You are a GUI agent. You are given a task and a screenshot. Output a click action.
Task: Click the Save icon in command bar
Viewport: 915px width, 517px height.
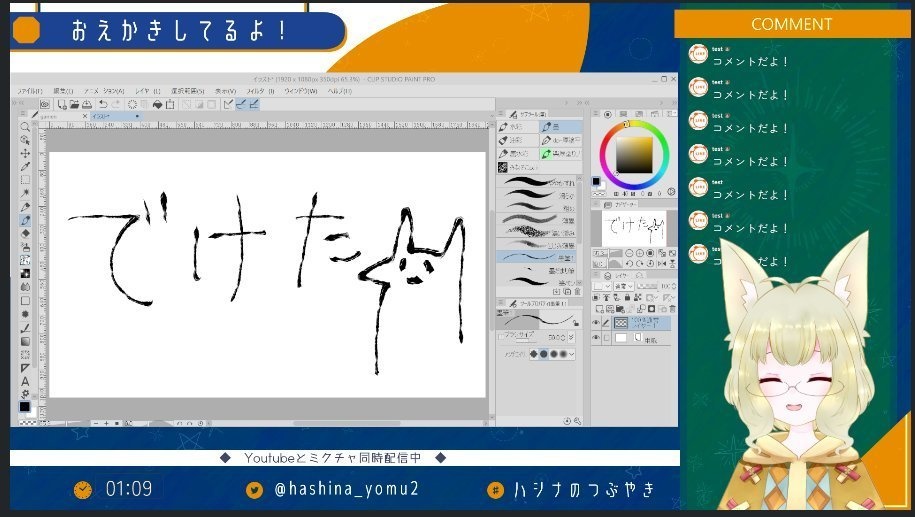(x=86, y=104)
